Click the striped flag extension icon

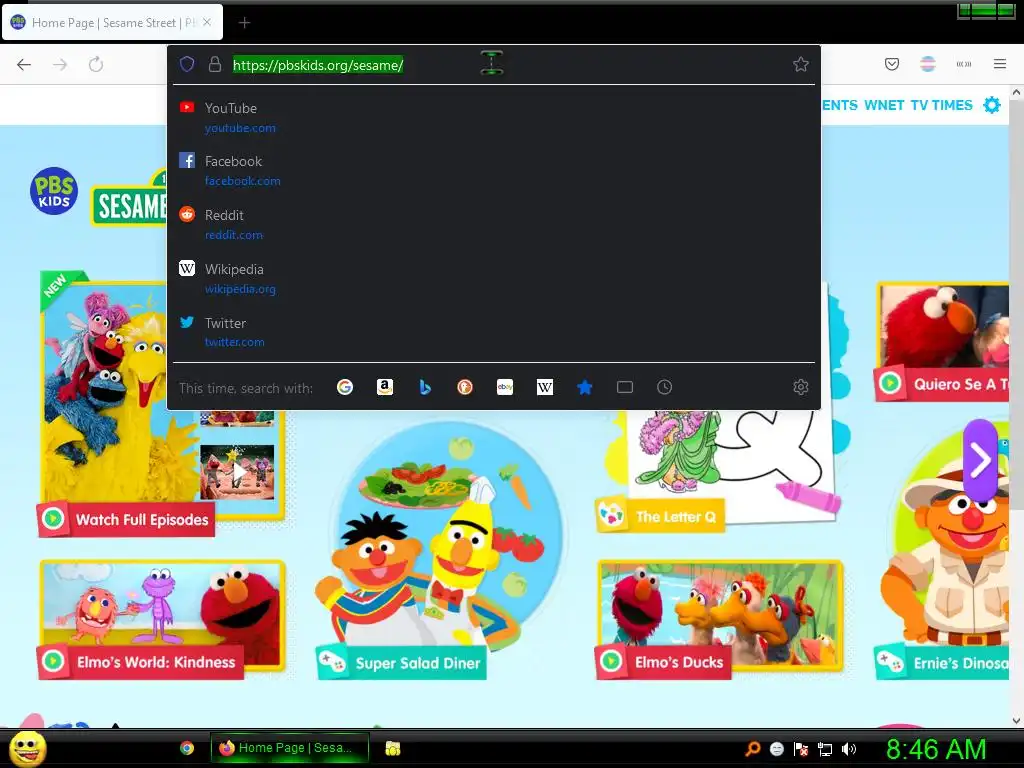coord(927,64)
